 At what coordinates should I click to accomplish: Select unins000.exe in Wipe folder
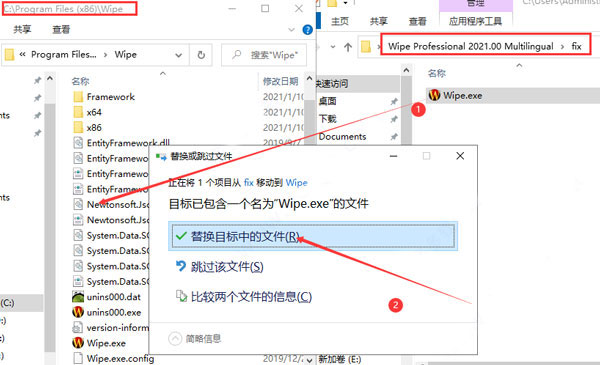[107, 312]
